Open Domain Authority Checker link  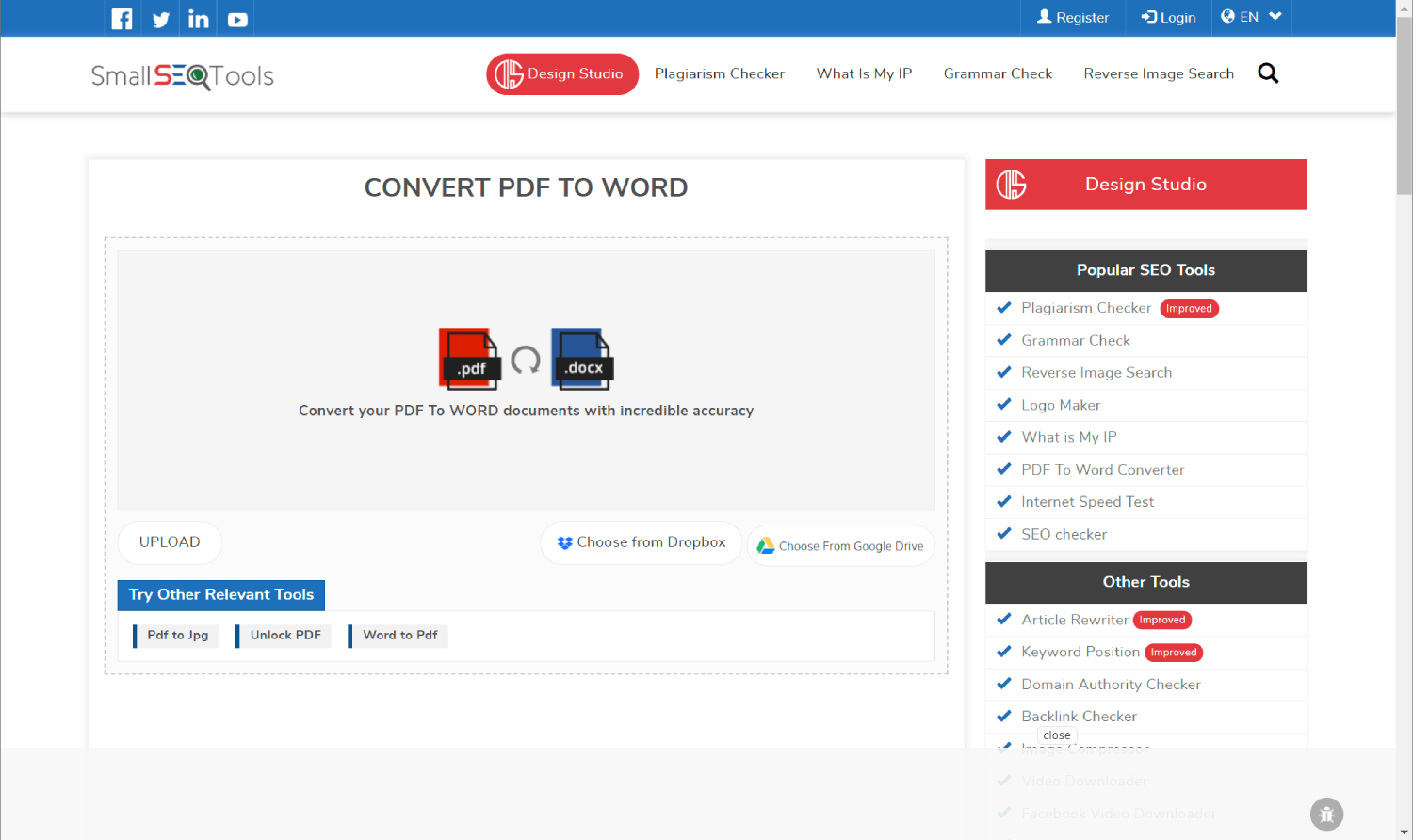pos(1112,685)
